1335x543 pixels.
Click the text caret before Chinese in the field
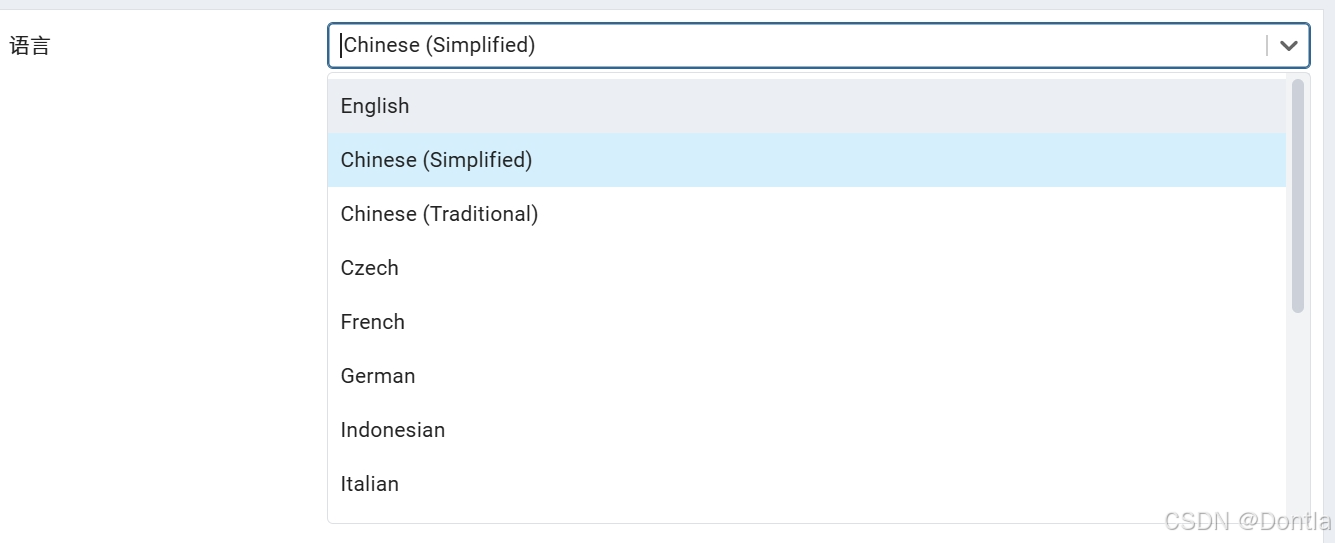click(x=341, y=46)
